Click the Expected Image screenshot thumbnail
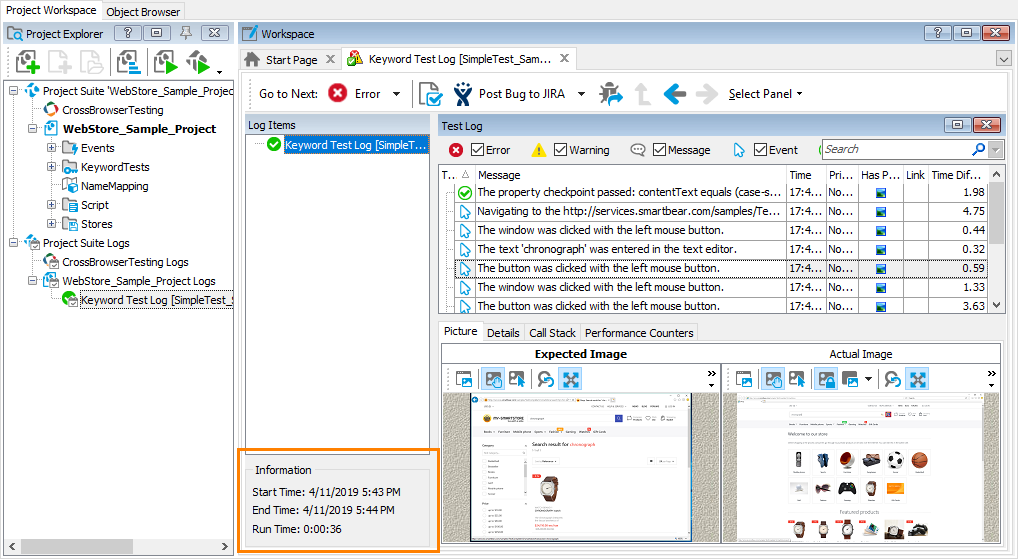Image resolution: width=1018 pixels, height=559 pixels. pos(580,468)
